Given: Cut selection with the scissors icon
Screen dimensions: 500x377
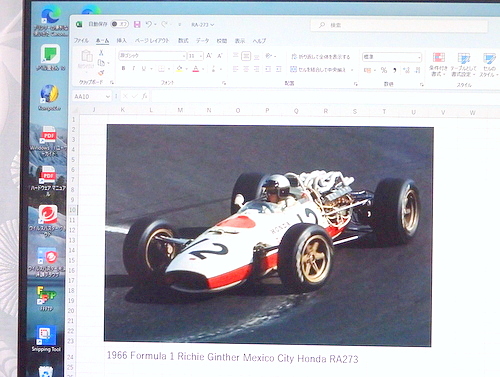Looking at the screenshot, I should pyautogui.click(x=101, y=52).
